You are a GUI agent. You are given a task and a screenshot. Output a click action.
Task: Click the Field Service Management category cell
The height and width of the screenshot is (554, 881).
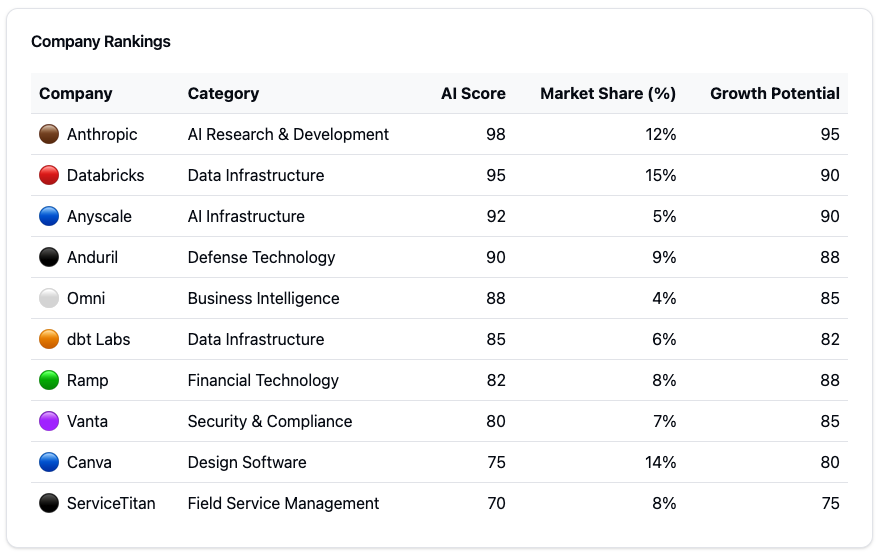283,503
